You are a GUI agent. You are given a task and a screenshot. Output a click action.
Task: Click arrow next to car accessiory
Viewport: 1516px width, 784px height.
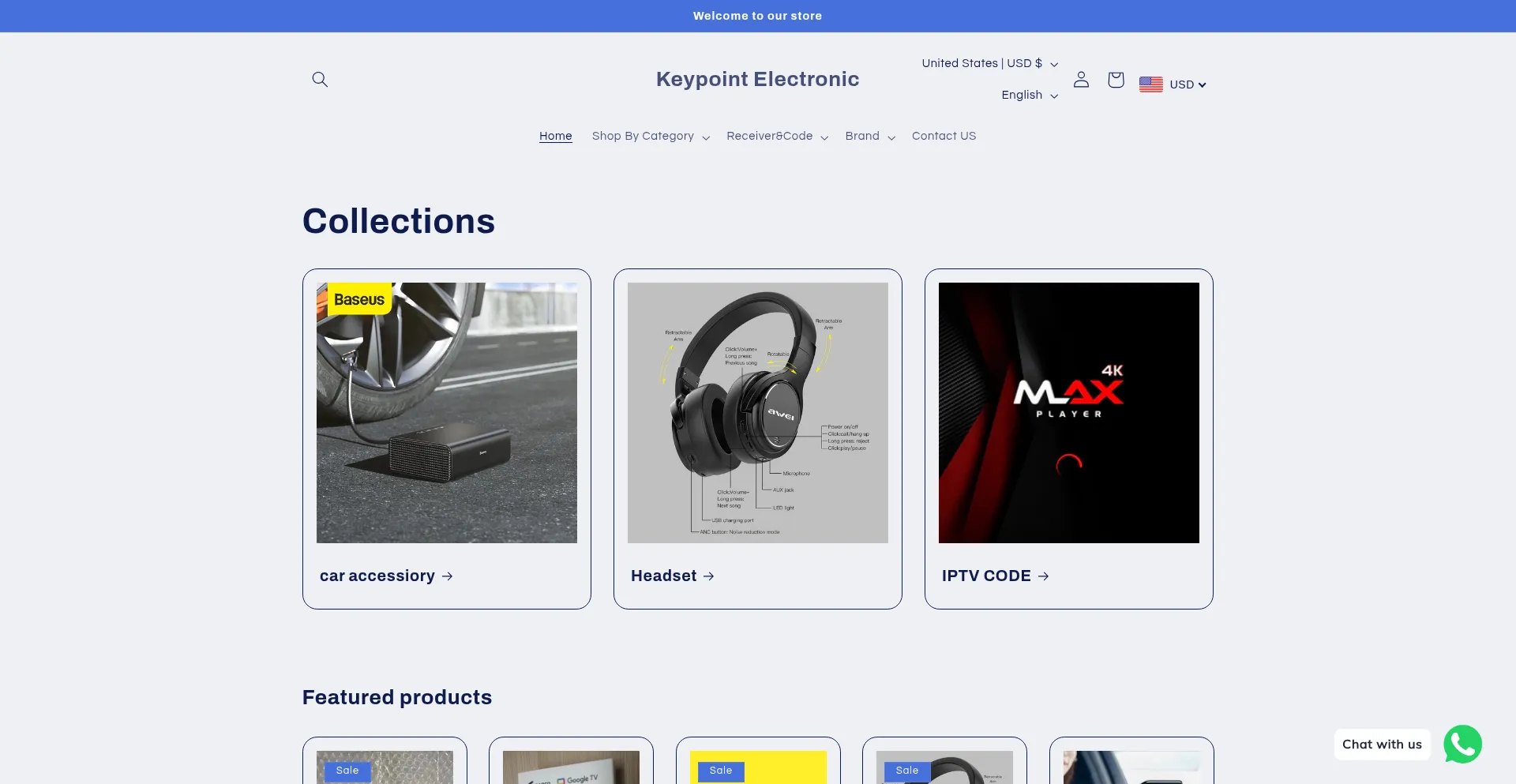[x=448, y=576]
